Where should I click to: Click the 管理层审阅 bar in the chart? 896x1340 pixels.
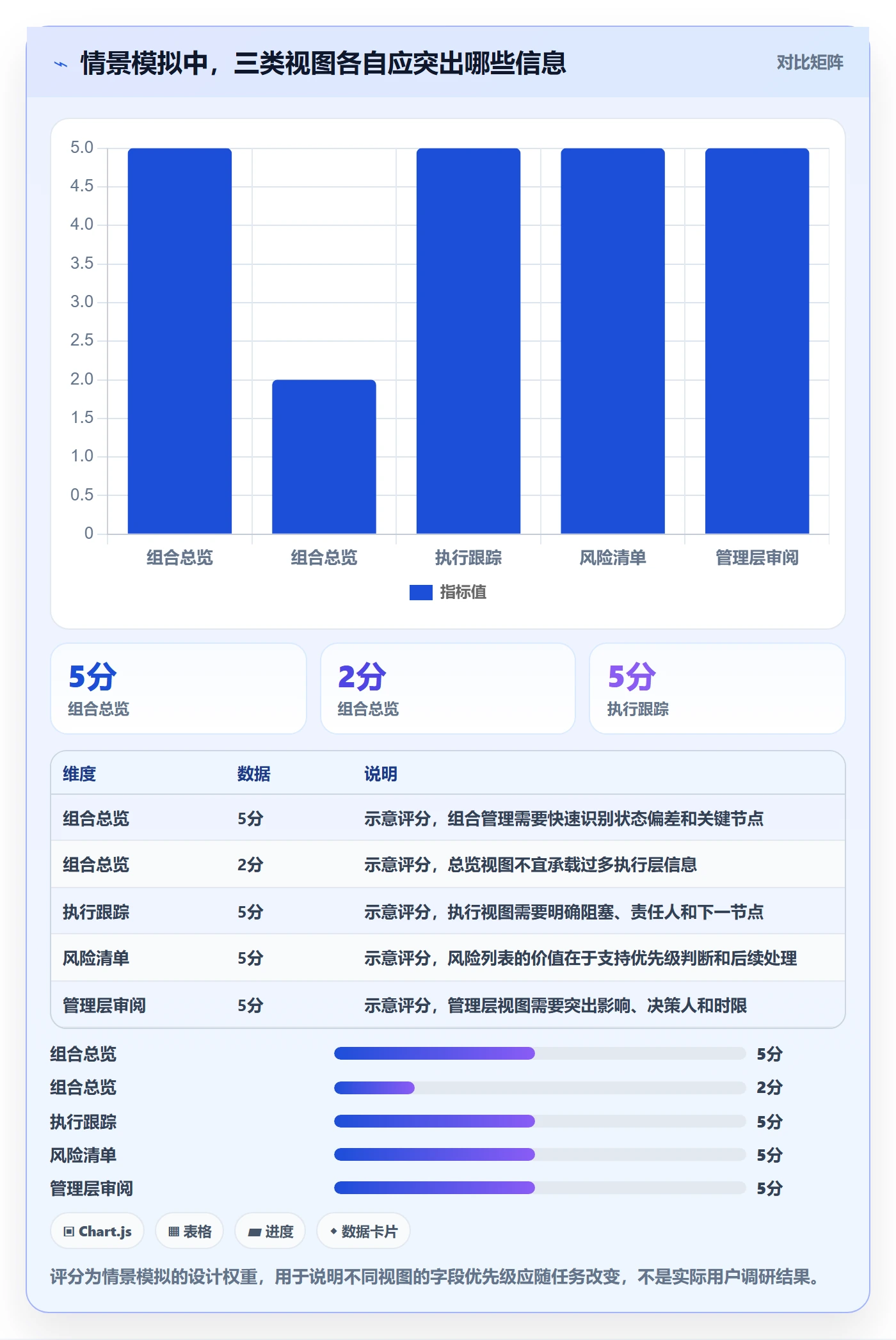(x=757, y=340)
